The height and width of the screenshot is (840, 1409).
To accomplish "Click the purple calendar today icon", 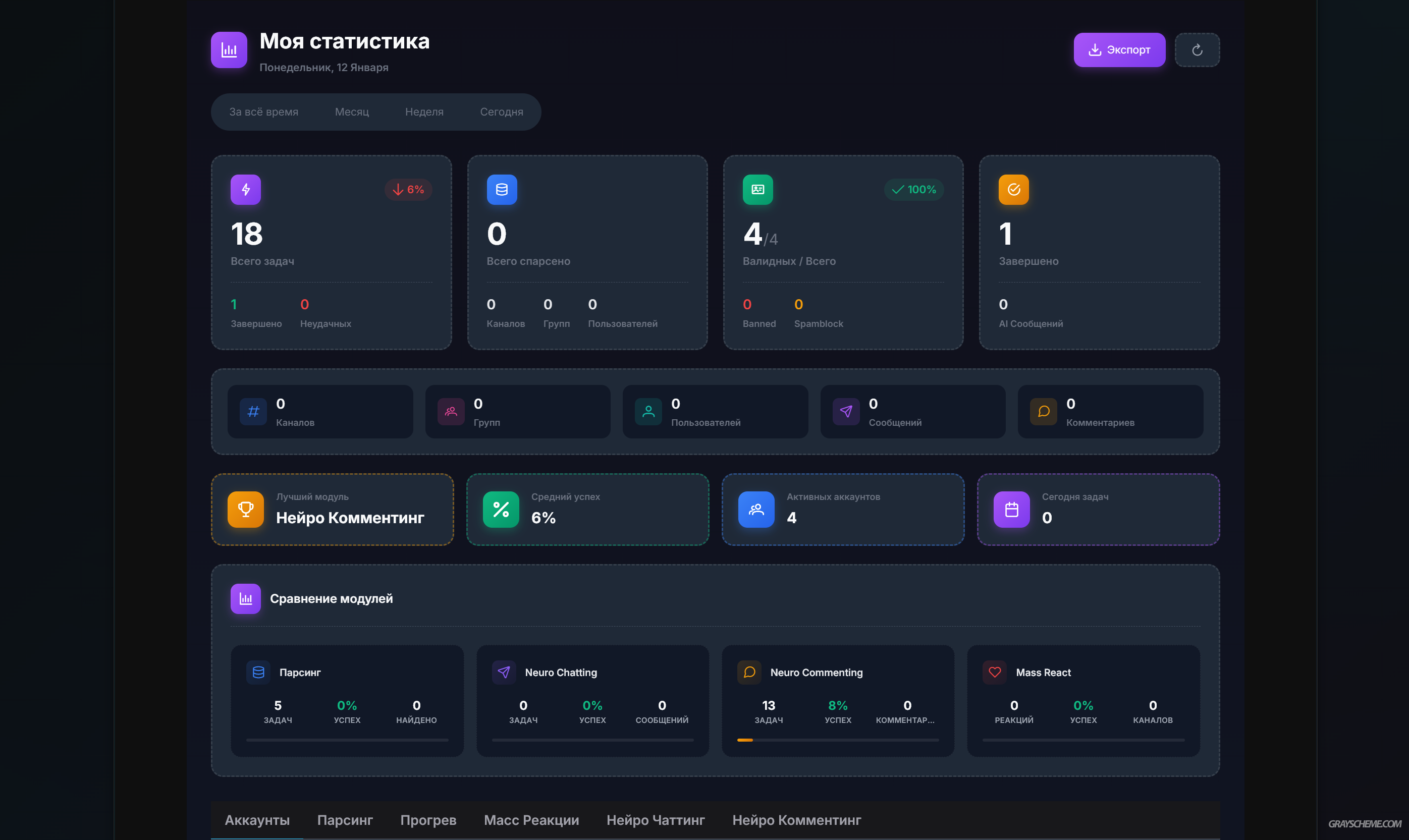I will (1012, 510).
